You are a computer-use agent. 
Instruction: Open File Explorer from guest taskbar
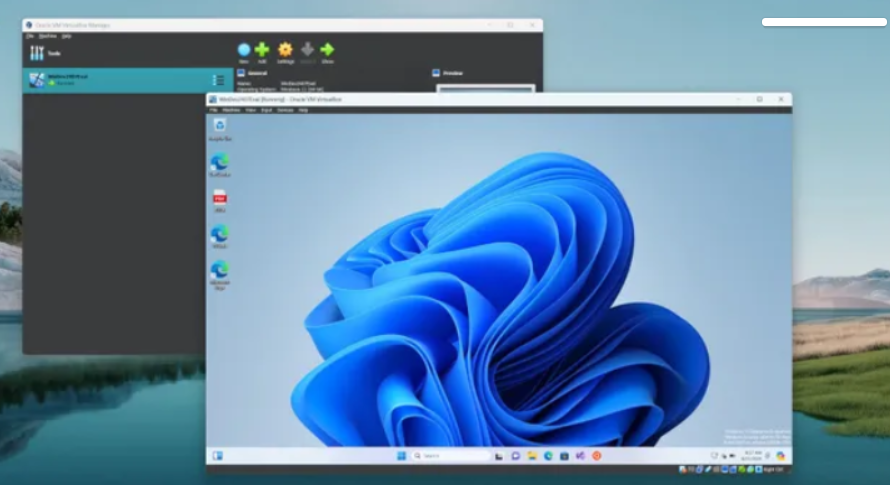532,455
